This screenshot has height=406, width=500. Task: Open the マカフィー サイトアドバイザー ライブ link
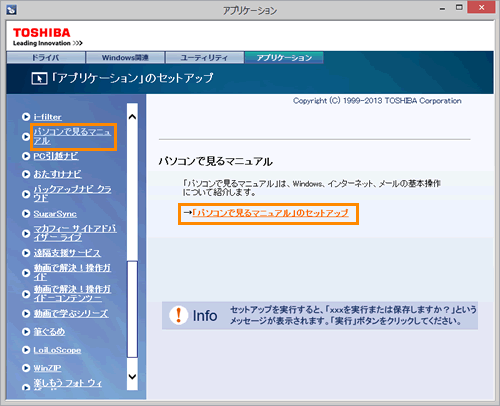point(75,233)
